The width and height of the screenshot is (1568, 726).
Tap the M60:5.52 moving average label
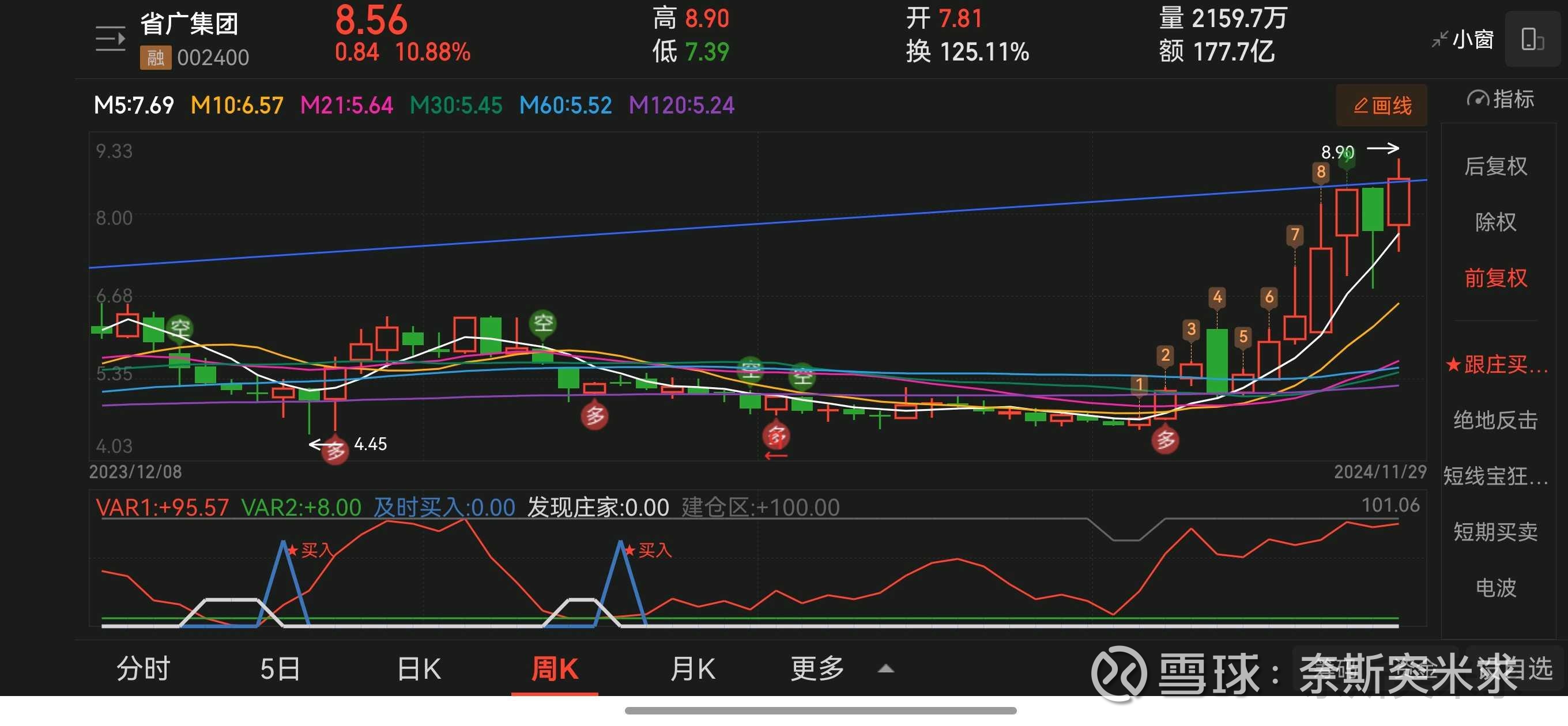tap(566, 105)
